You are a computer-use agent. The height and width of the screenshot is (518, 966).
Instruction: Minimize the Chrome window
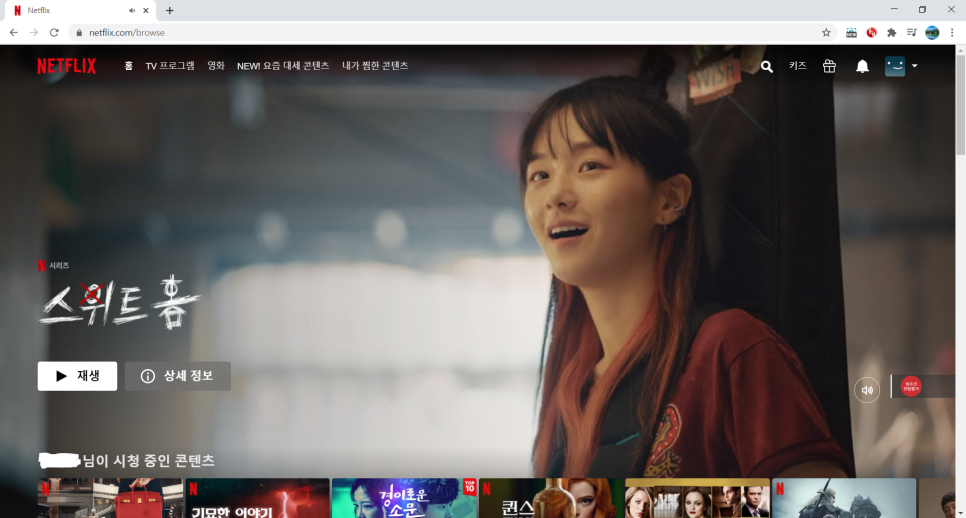(894, 9)
